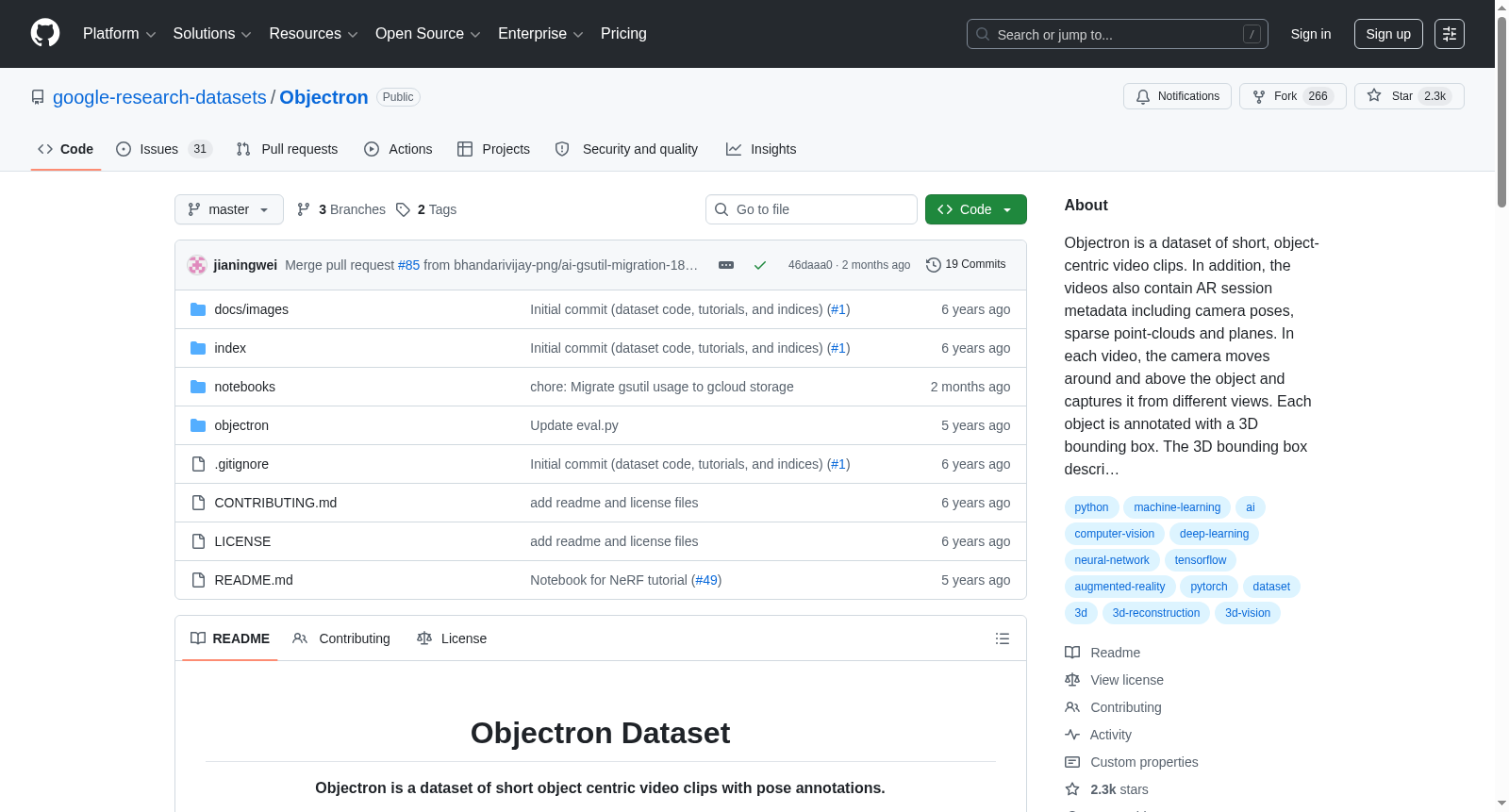Switch to the Projects tab

tap(493, 149)
